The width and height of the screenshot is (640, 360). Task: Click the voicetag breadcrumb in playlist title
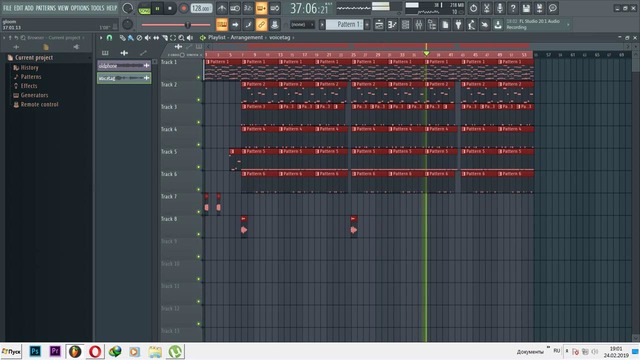(279, 38)
